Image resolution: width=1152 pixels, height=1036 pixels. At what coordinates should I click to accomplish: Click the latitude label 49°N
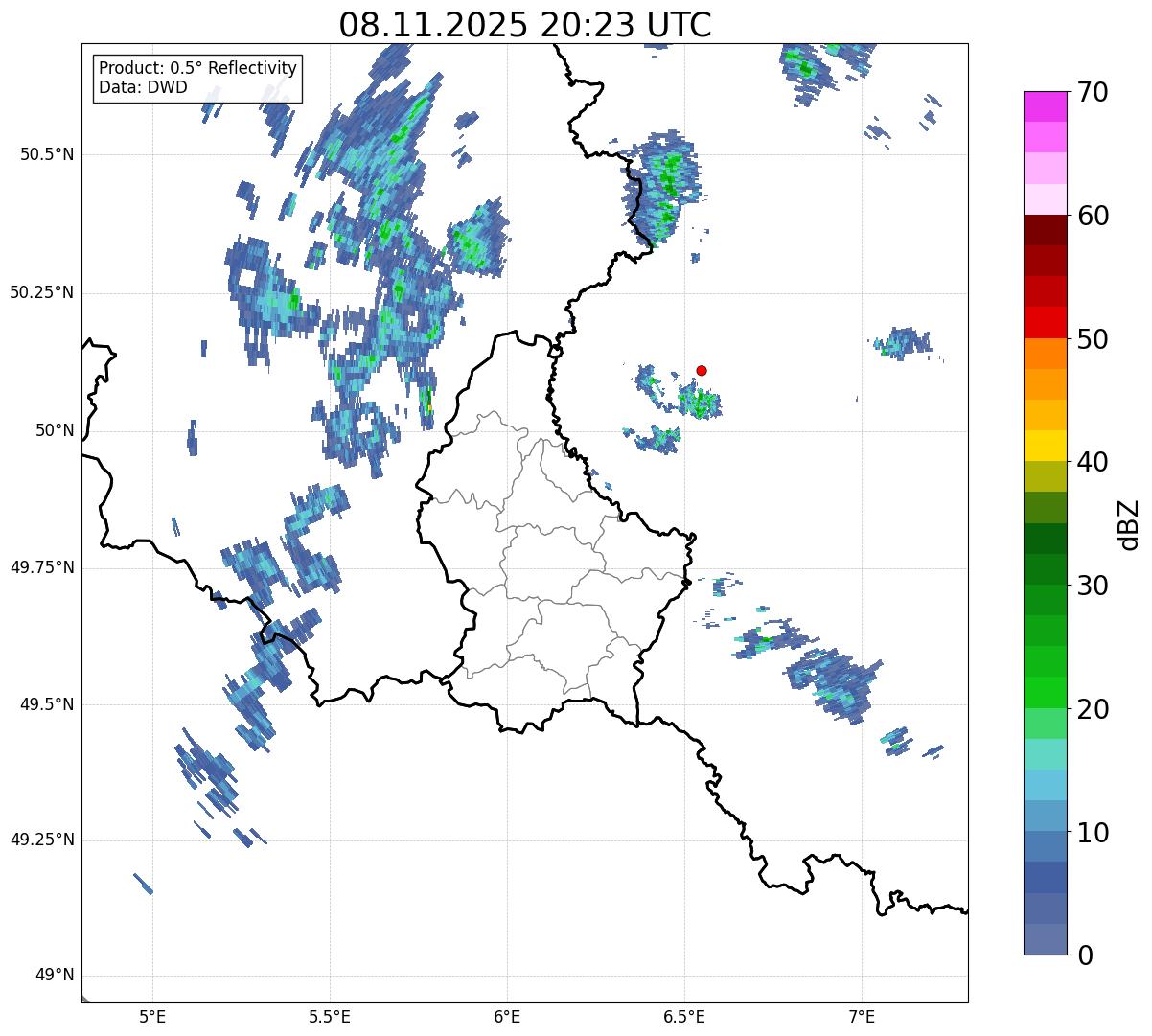(55, 976)
